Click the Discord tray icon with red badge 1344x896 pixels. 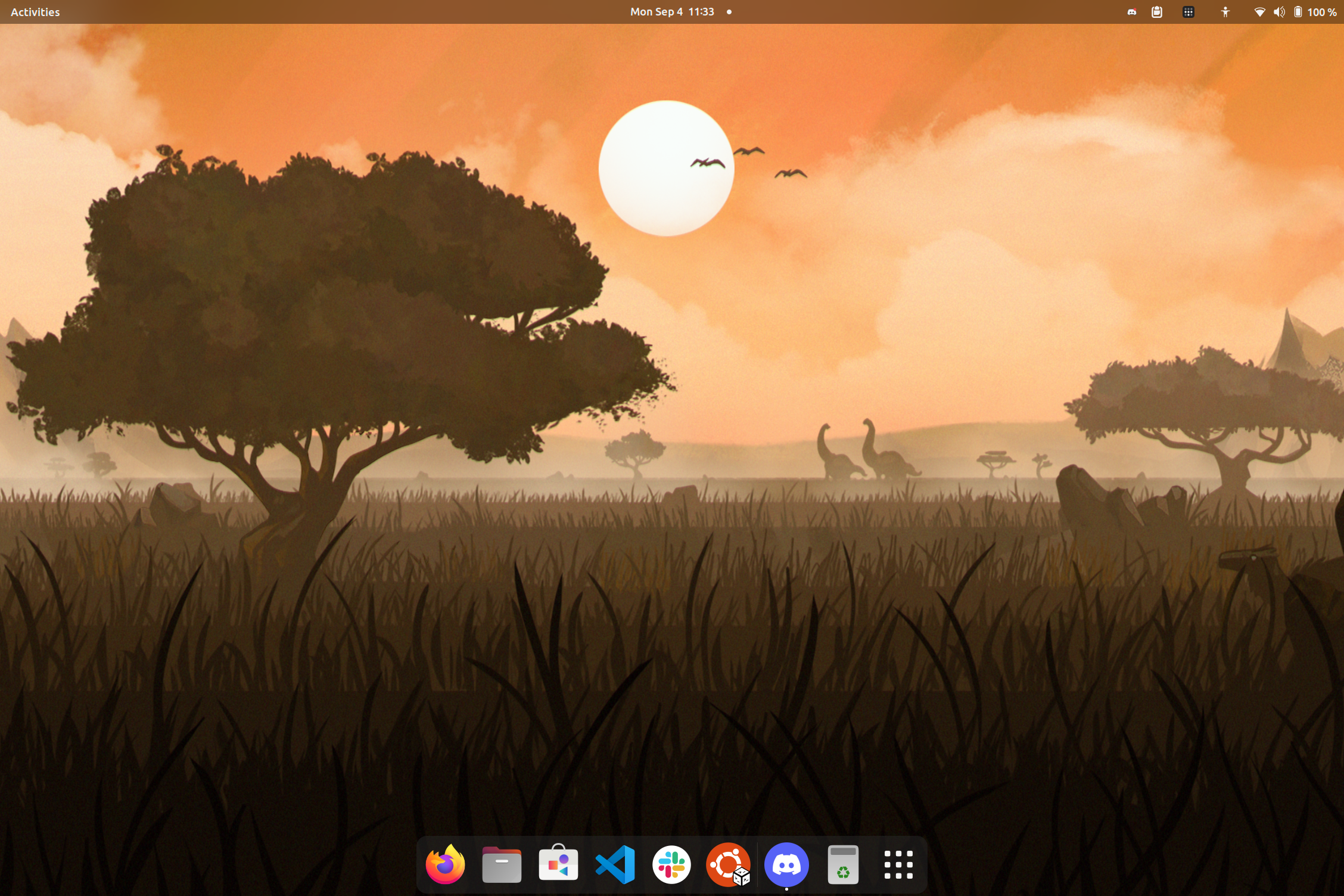[1131, 12]
